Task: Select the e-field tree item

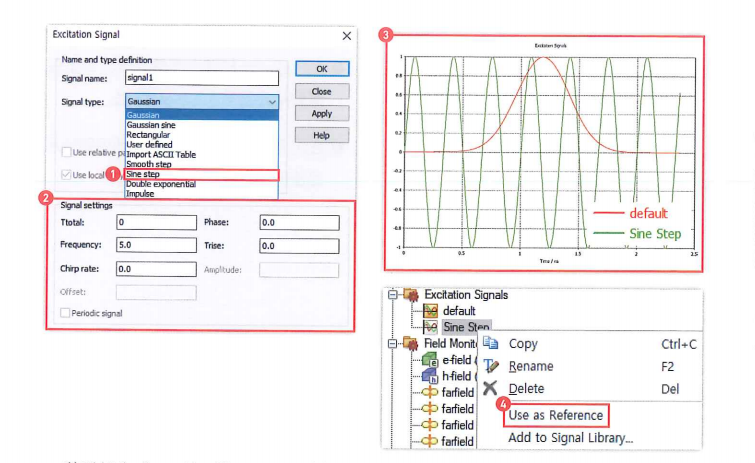Action: point(457,360)
